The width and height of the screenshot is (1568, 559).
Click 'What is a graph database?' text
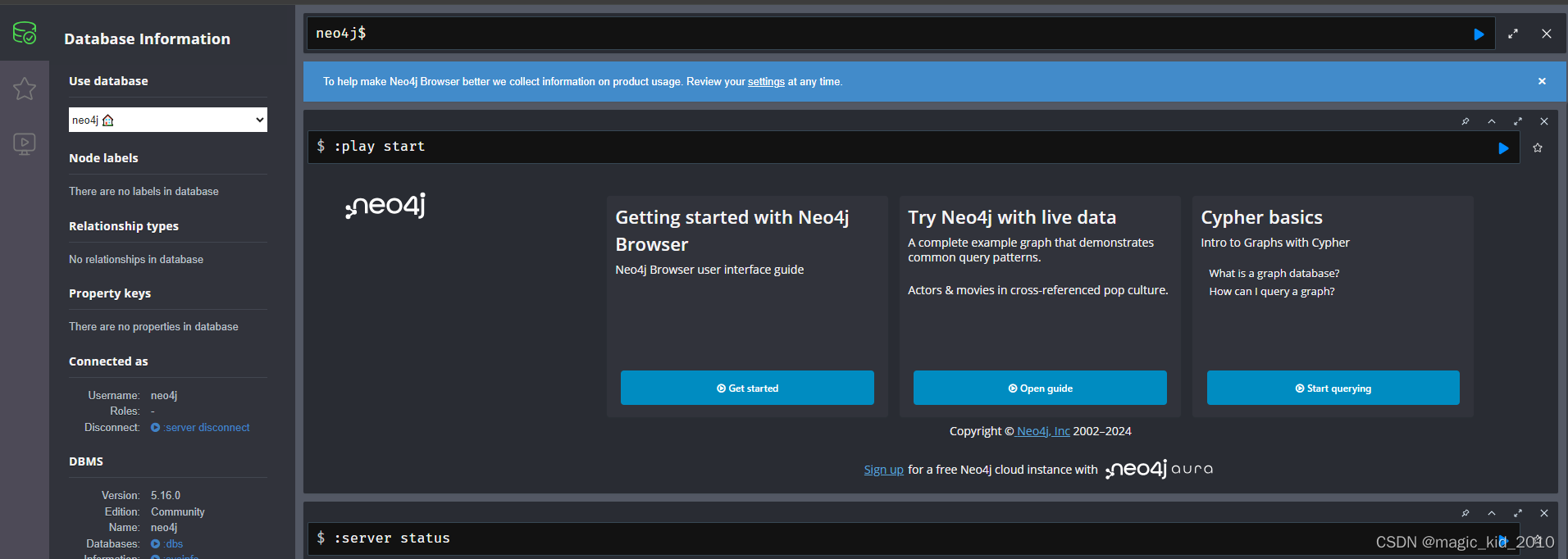(1274, 274)
